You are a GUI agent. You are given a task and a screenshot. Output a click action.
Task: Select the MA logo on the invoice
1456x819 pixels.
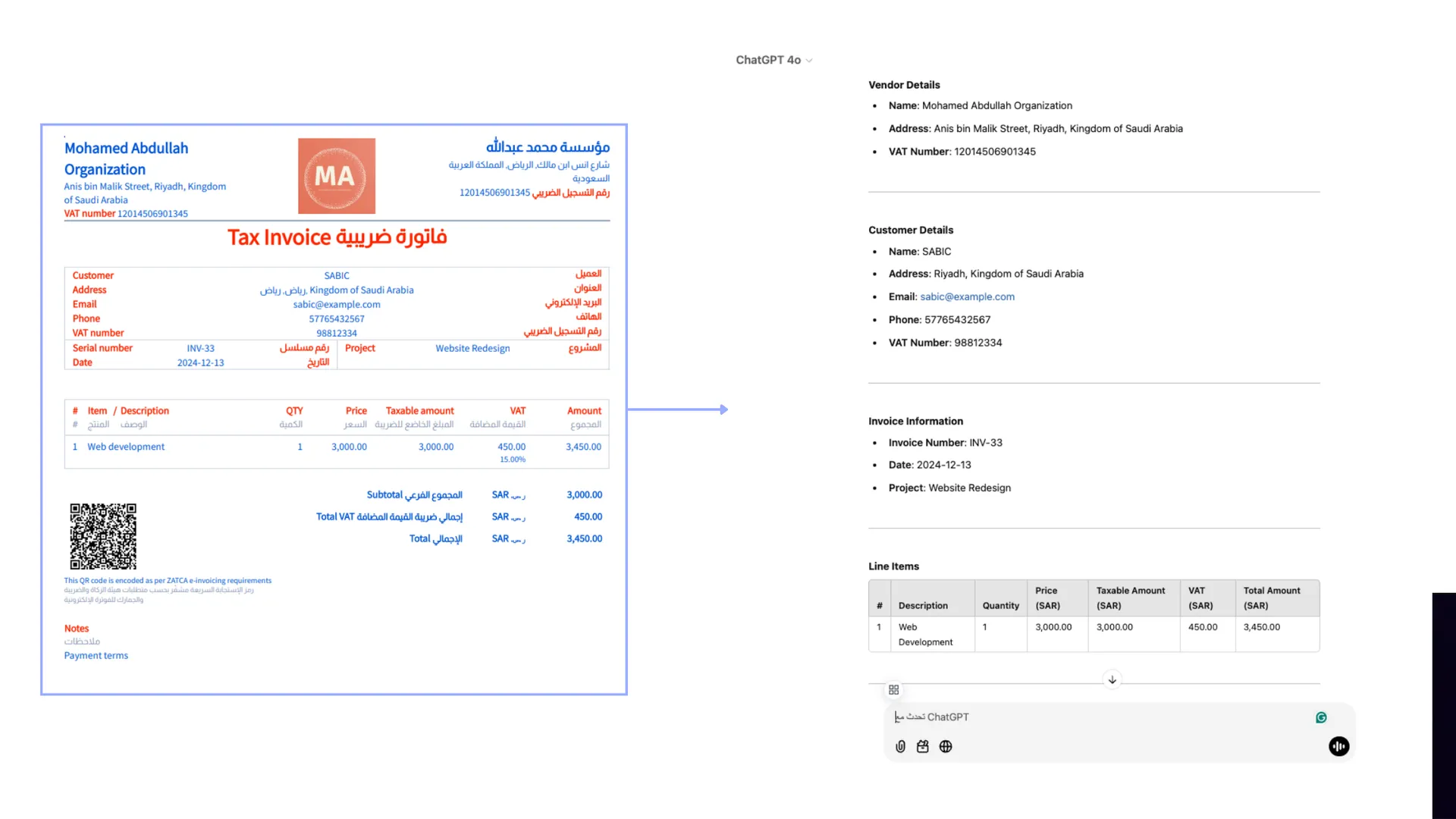tap(336, 175)
